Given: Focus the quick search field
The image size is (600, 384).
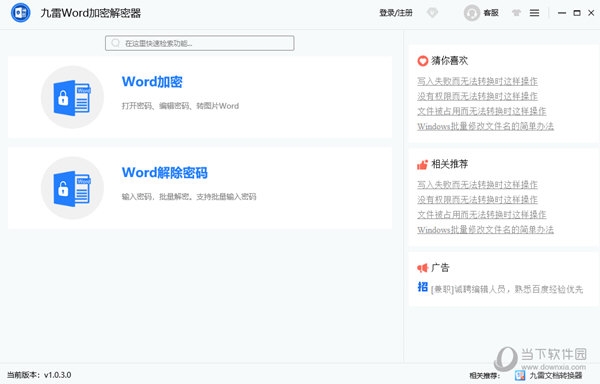Looking at the screenshot, I should click(200, 43).
